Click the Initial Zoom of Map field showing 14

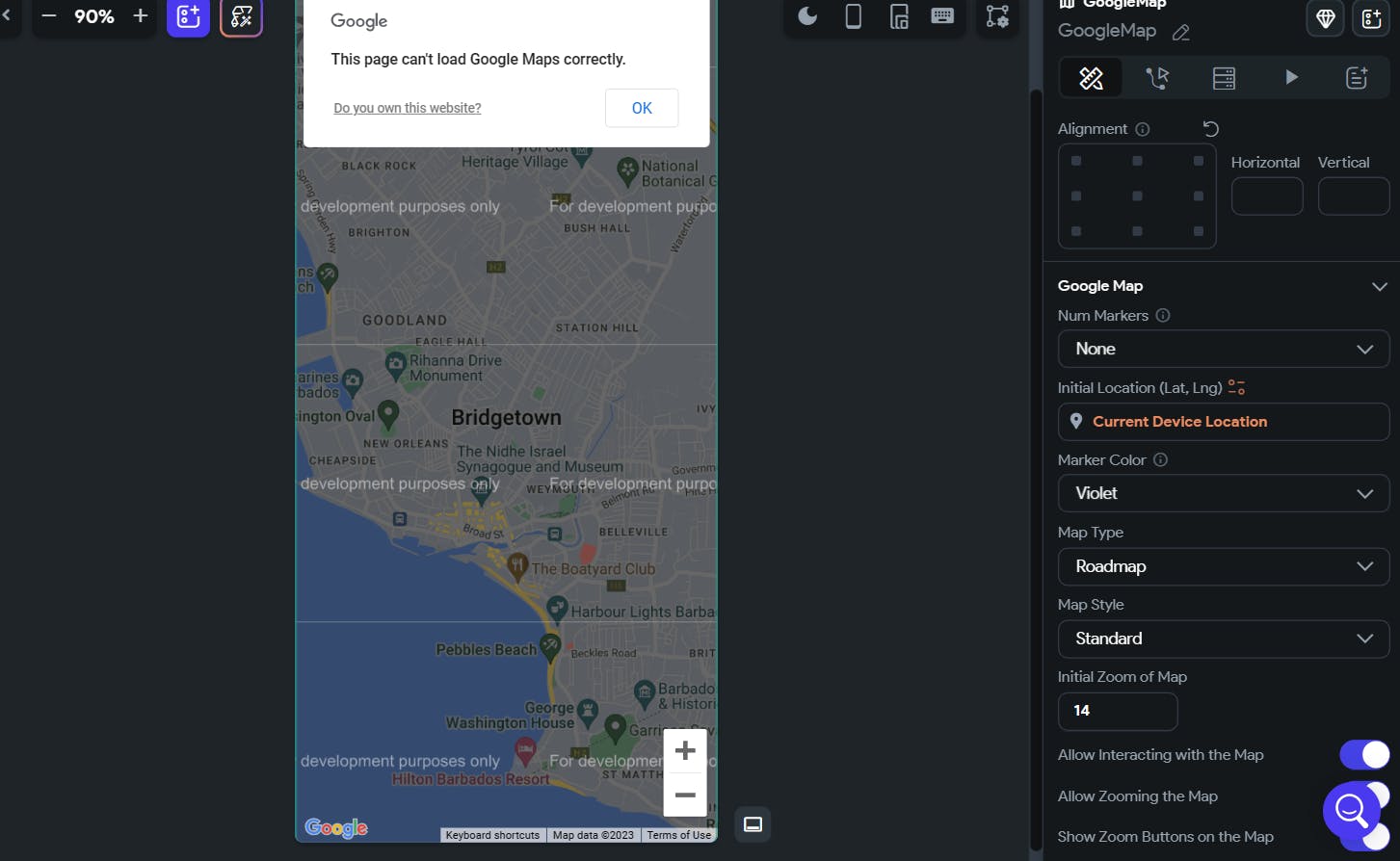1118,711
